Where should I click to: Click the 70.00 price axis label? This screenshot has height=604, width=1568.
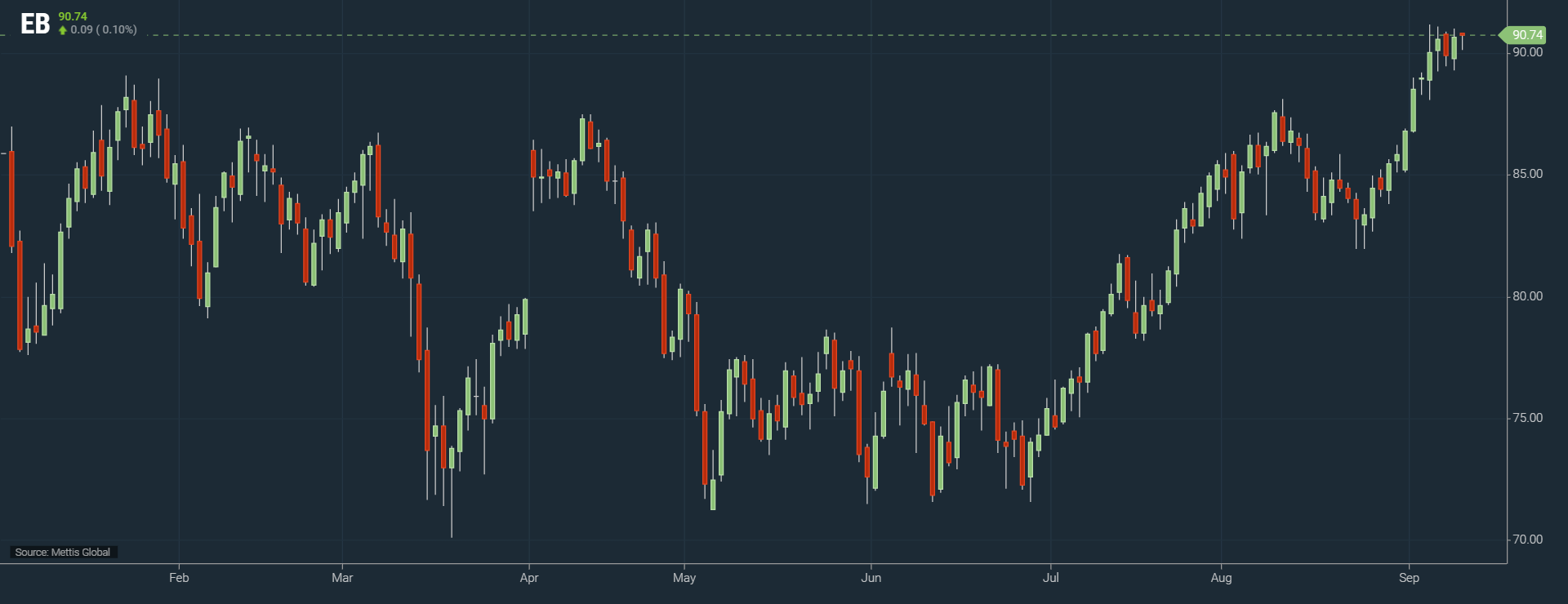(x=1527, y=540)
